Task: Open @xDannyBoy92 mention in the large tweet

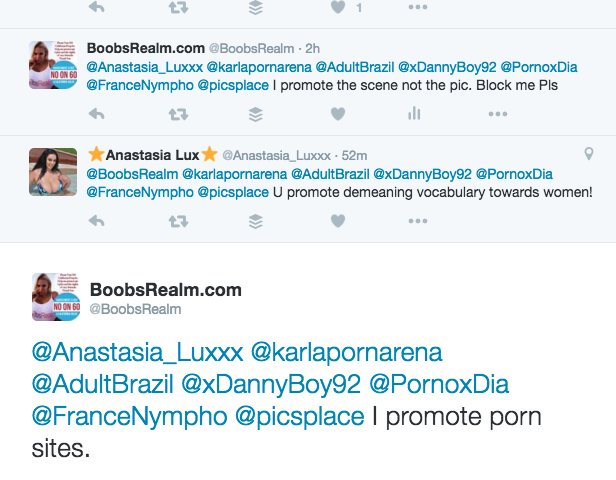Action: point(271,385)
